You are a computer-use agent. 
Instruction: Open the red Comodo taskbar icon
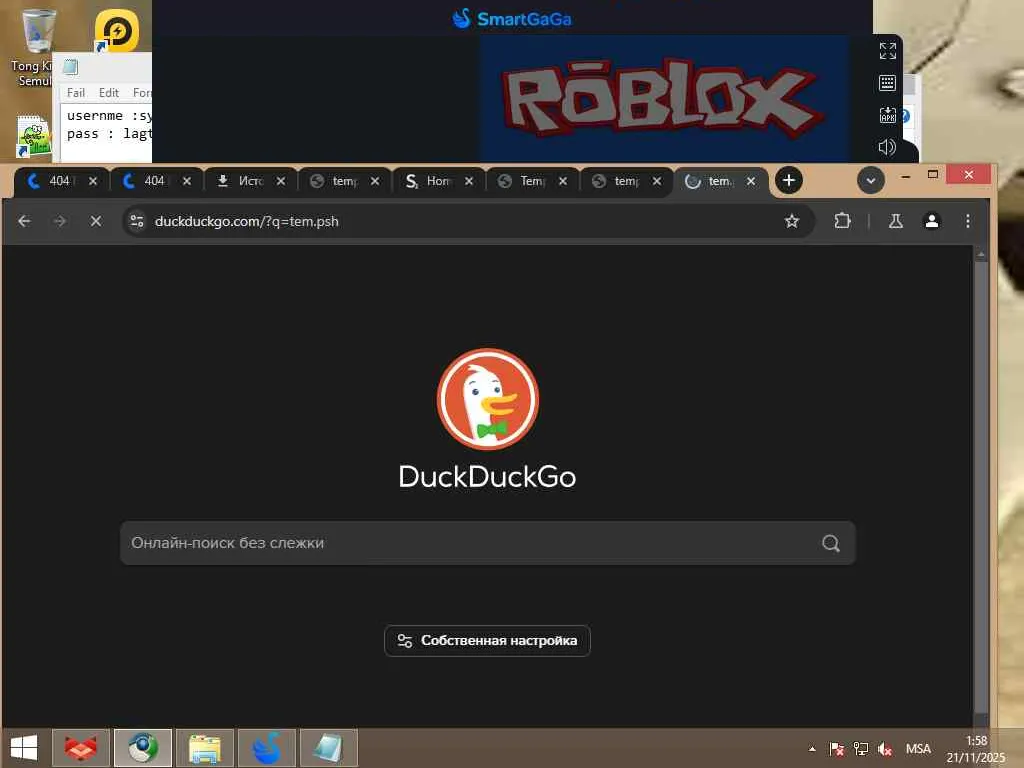(x=81, y=748)
